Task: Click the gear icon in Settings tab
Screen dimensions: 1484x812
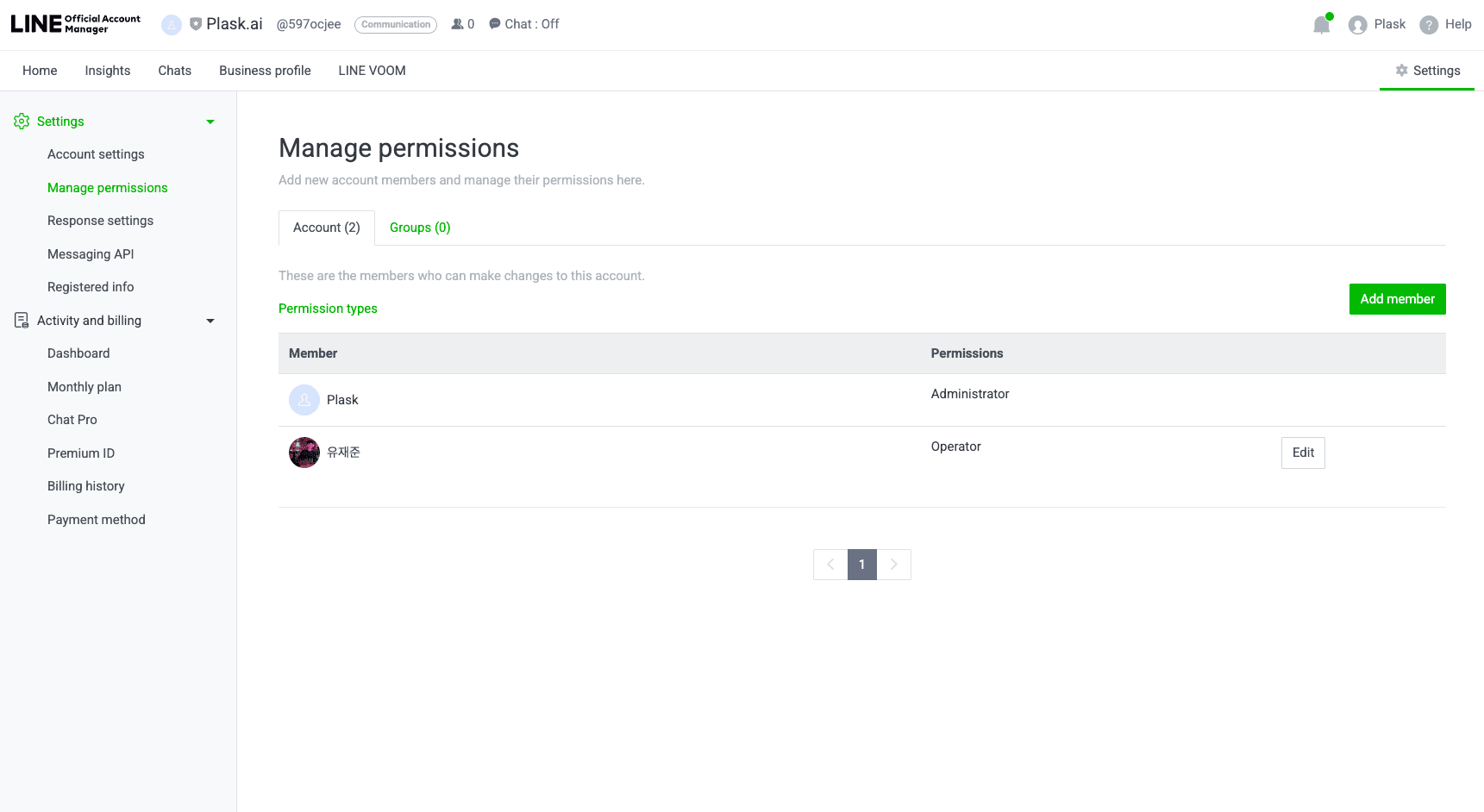Action: (x=1402, y=71)
